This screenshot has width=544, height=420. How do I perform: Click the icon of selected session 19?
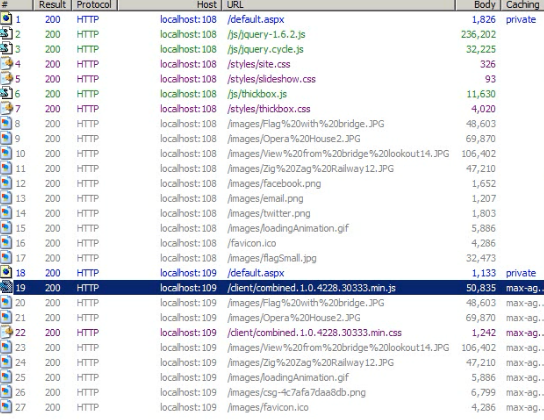click(x=6, y=288)
